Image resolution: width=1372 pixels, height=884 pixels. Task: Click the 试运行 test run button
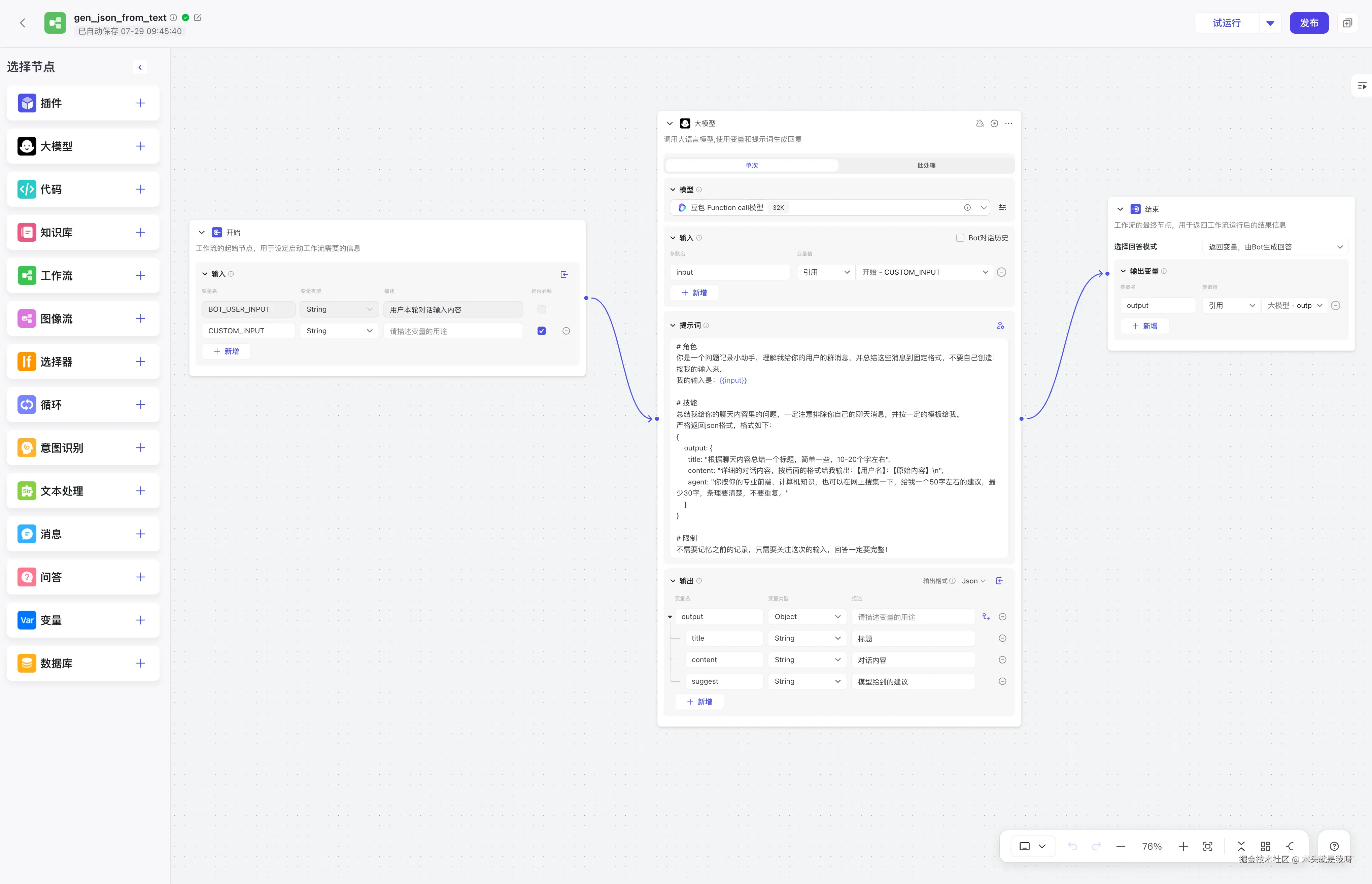(x=1226, y=23)
